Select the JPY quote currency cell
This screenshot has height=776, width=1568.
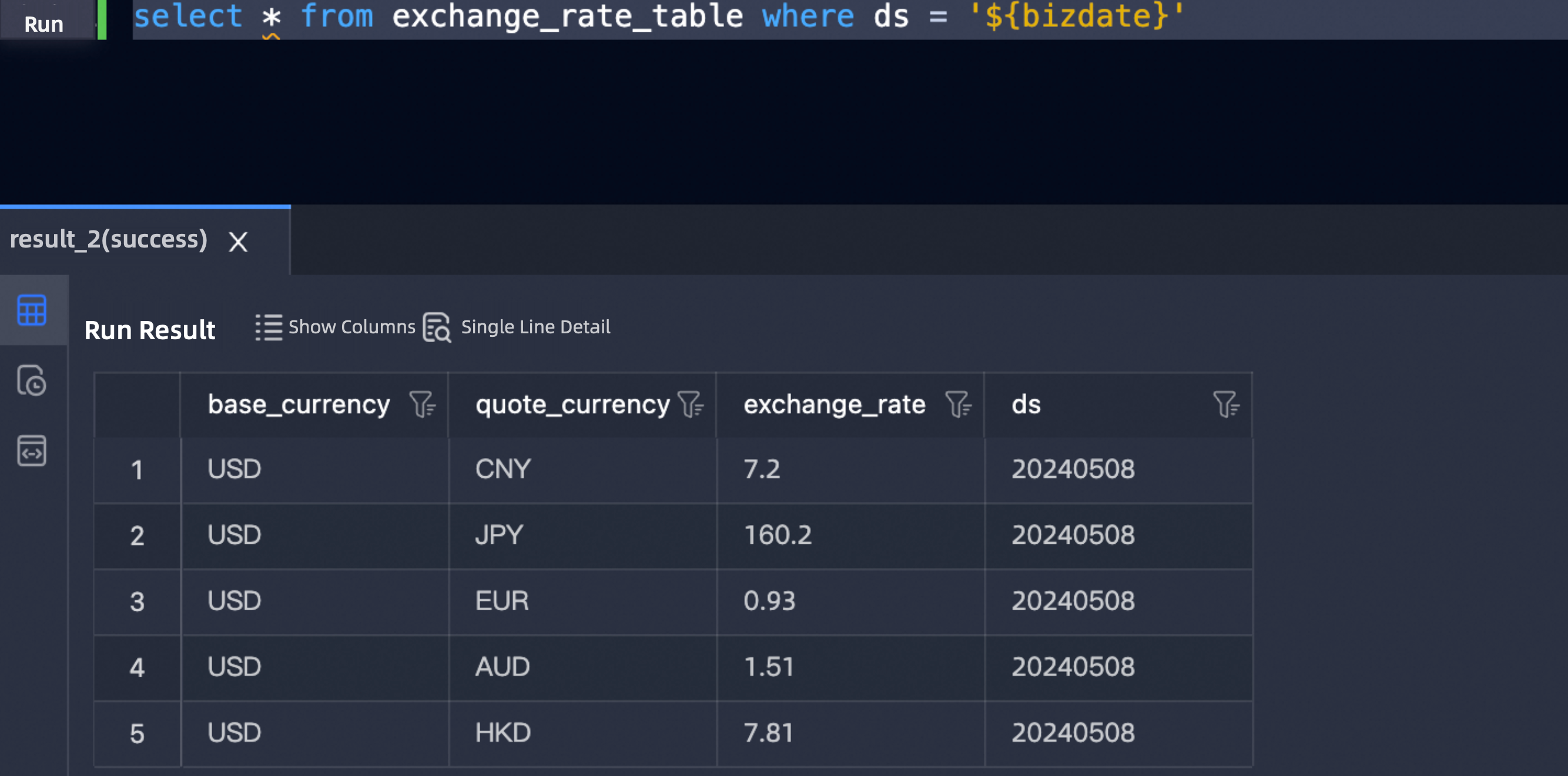click(x=499, y=536)
